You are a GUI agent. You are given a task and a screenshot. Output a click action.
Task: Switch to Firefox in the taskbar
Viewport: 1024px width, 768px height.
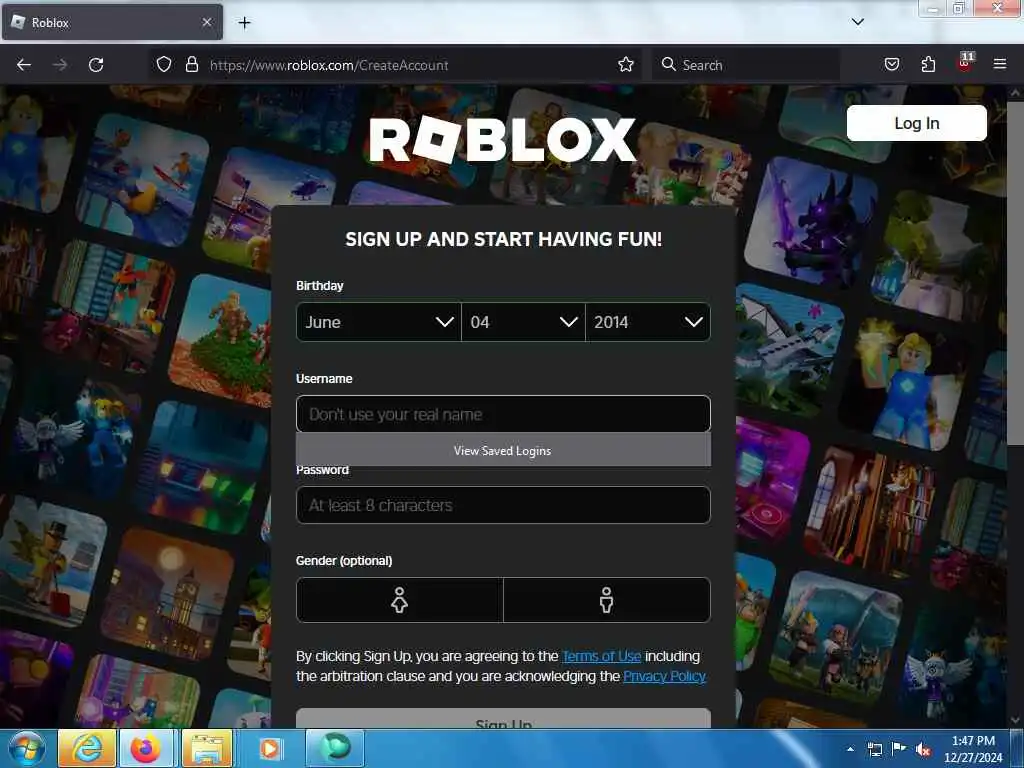coord(146,748)
